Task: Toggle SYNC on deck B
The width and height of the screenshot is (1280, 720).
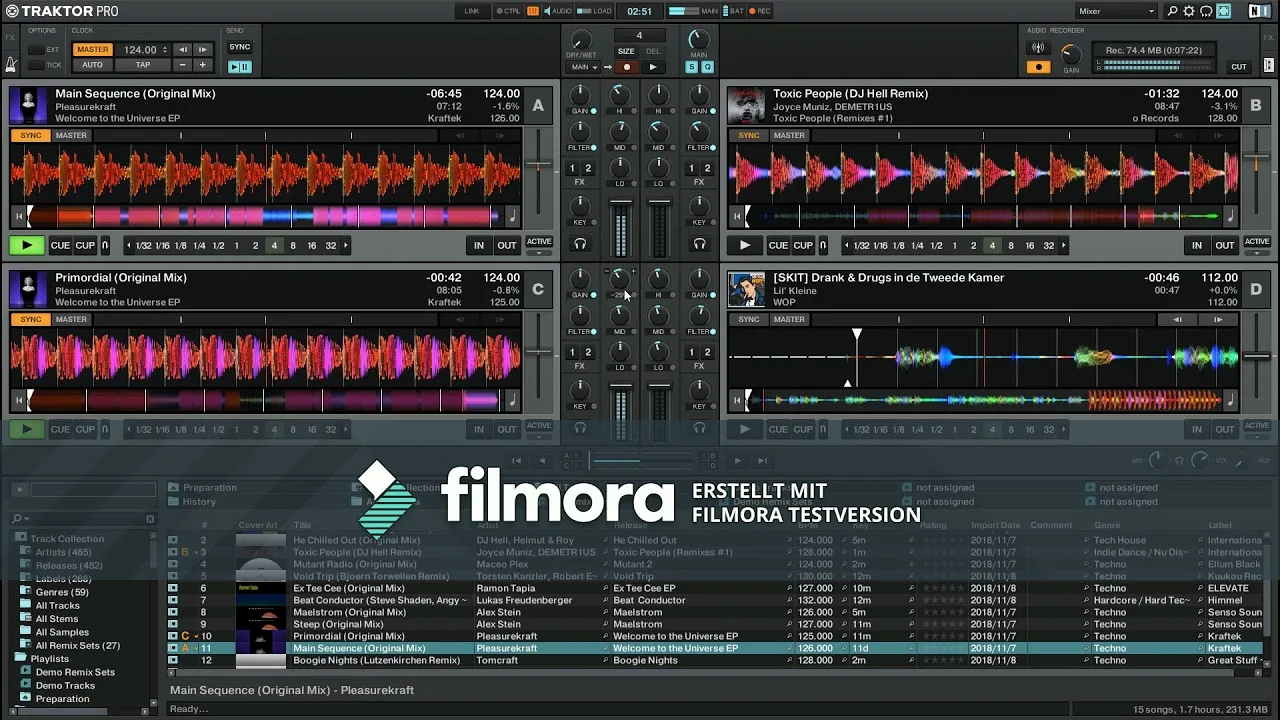Action: [x=748, y=135]
